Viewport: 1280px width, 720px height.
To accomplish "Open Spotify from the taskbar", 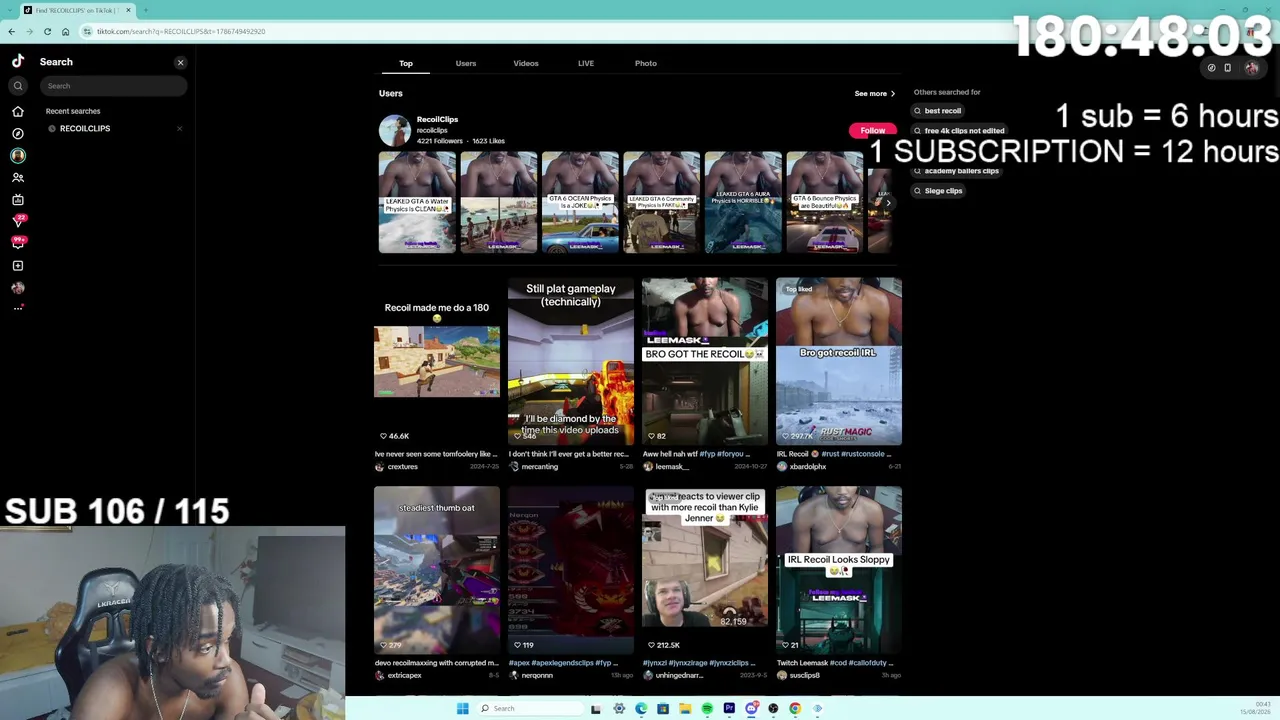I will [707, 708].
